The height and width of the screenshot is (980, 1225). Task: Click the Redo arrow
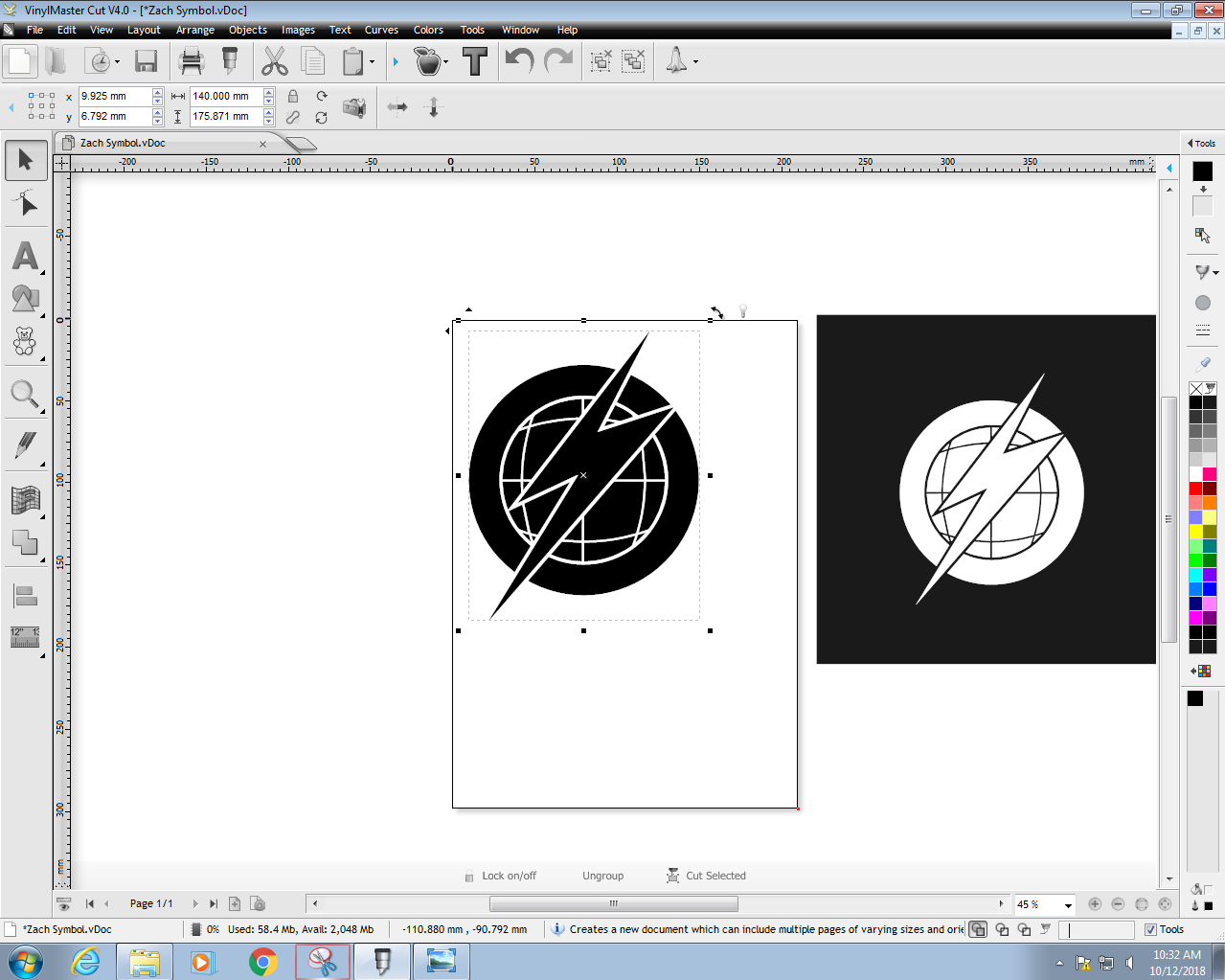[558, 62]
